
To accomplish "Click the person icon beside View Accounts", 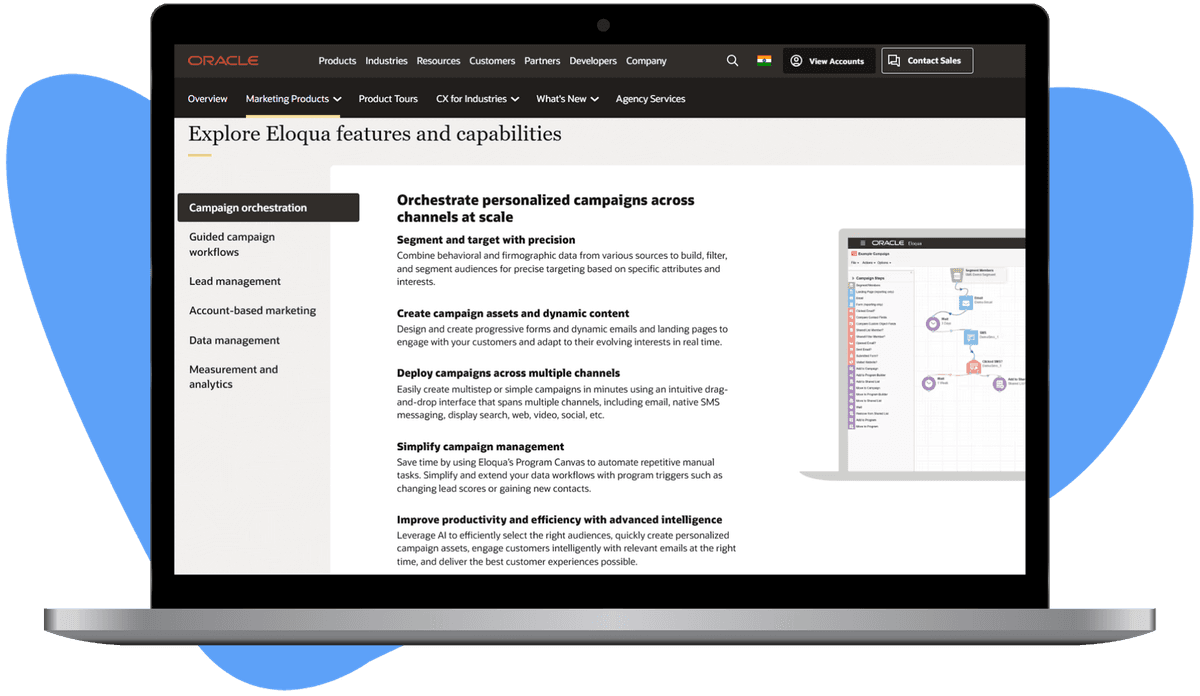I will [795, 61].
